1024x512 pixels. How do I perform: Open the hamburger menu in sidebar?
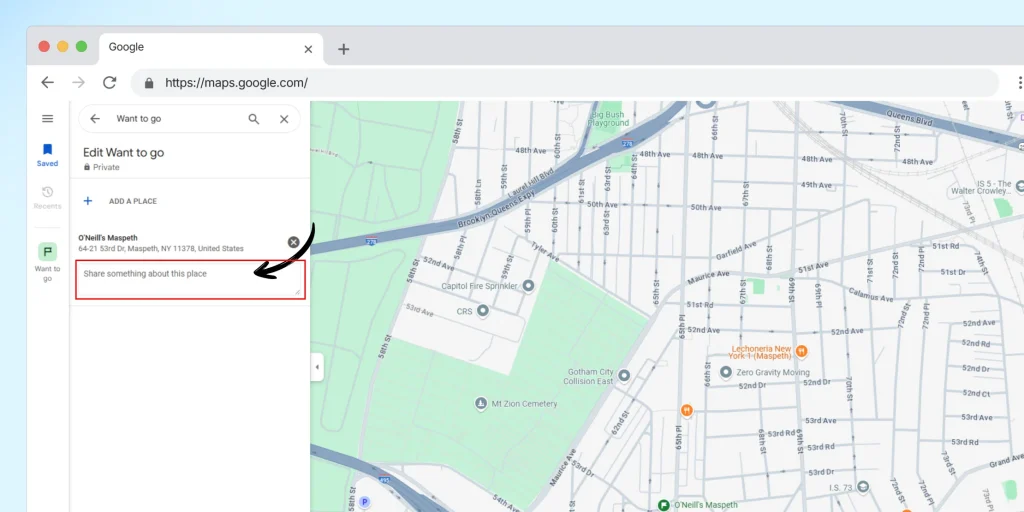point(47,118)
